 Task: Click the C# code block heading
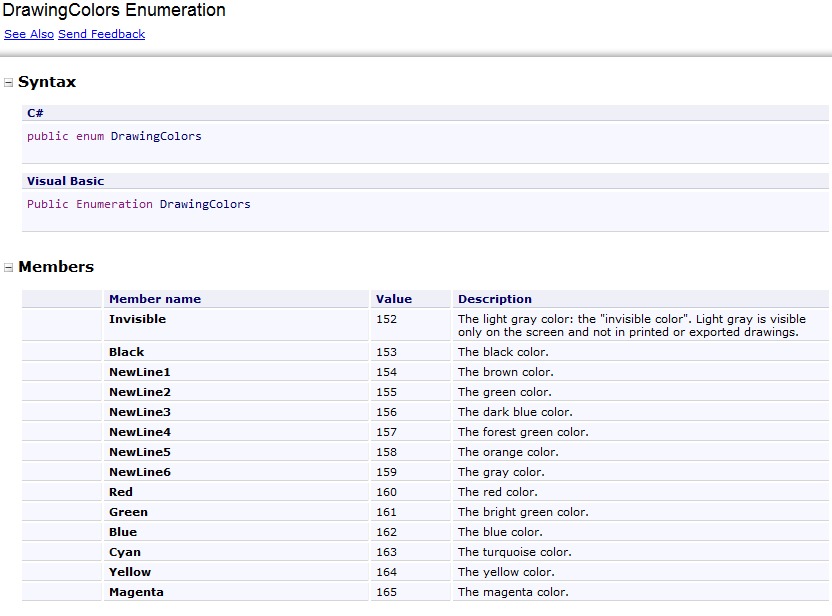[x=35, y=113]
